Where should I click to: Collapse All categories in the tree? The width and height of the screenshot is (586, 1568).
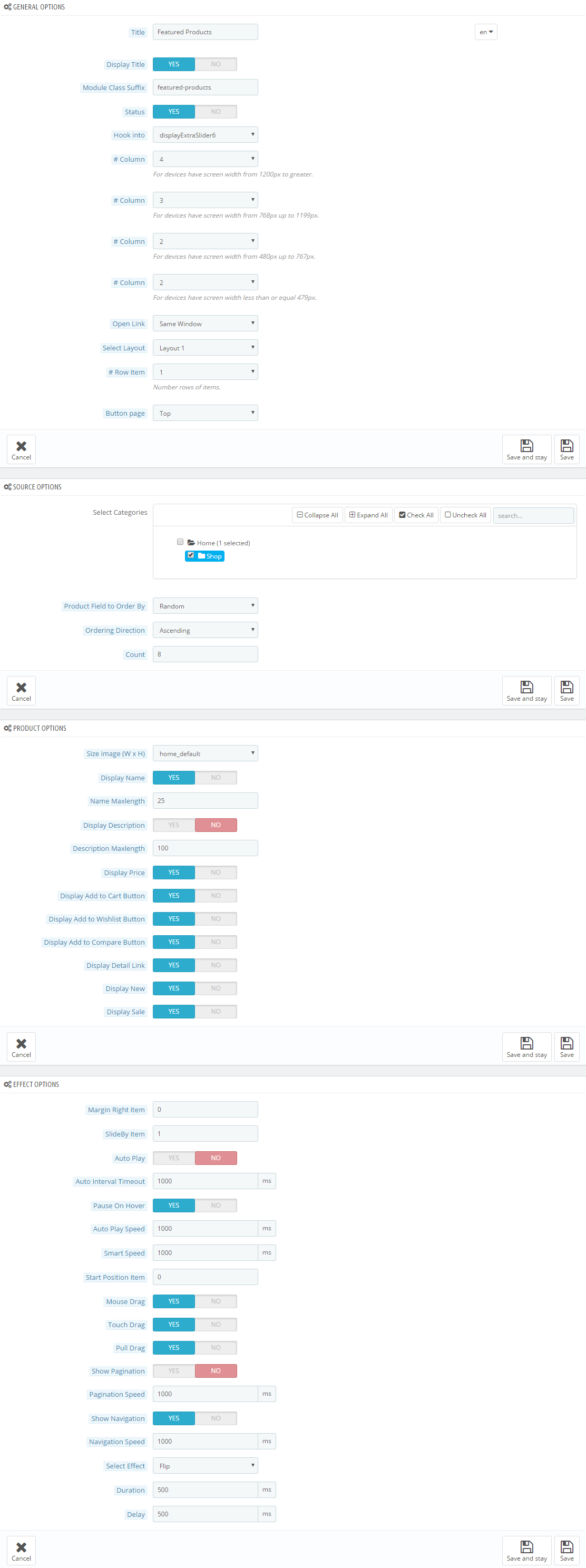point(317,515)
